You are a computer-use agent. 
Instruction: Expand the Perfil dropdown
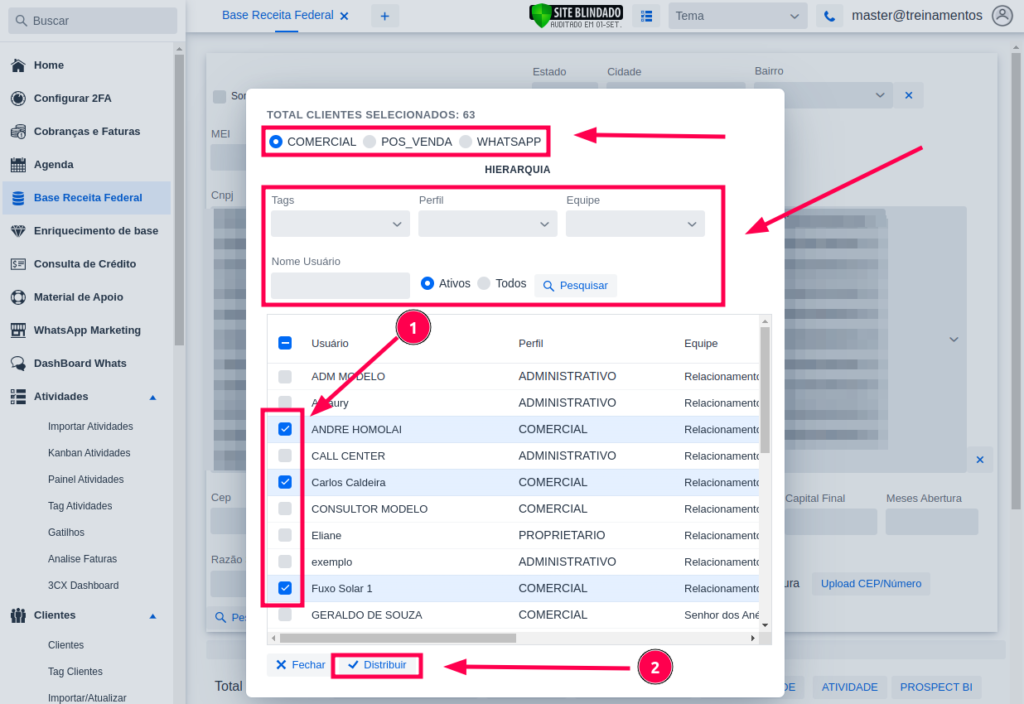[487, 224]
